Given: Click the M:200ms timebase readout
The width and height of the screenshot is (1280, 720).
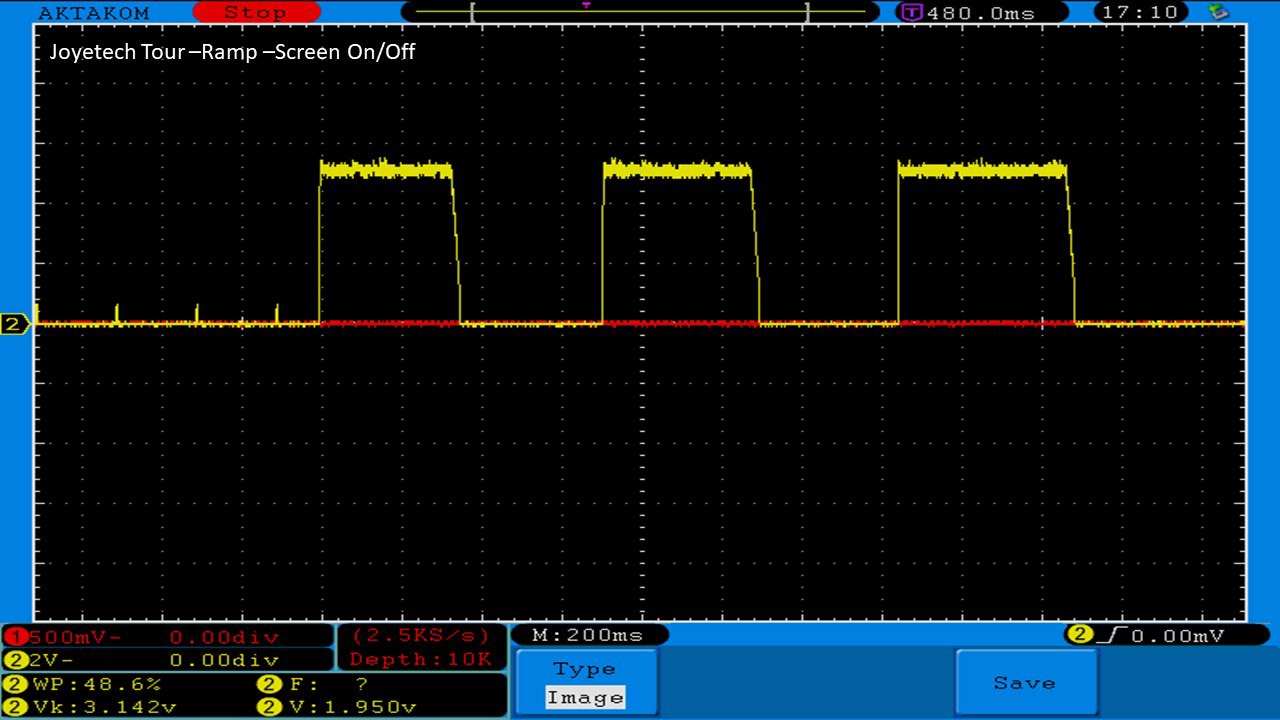Looking at the screenshot, I should [x=588, y=635].
